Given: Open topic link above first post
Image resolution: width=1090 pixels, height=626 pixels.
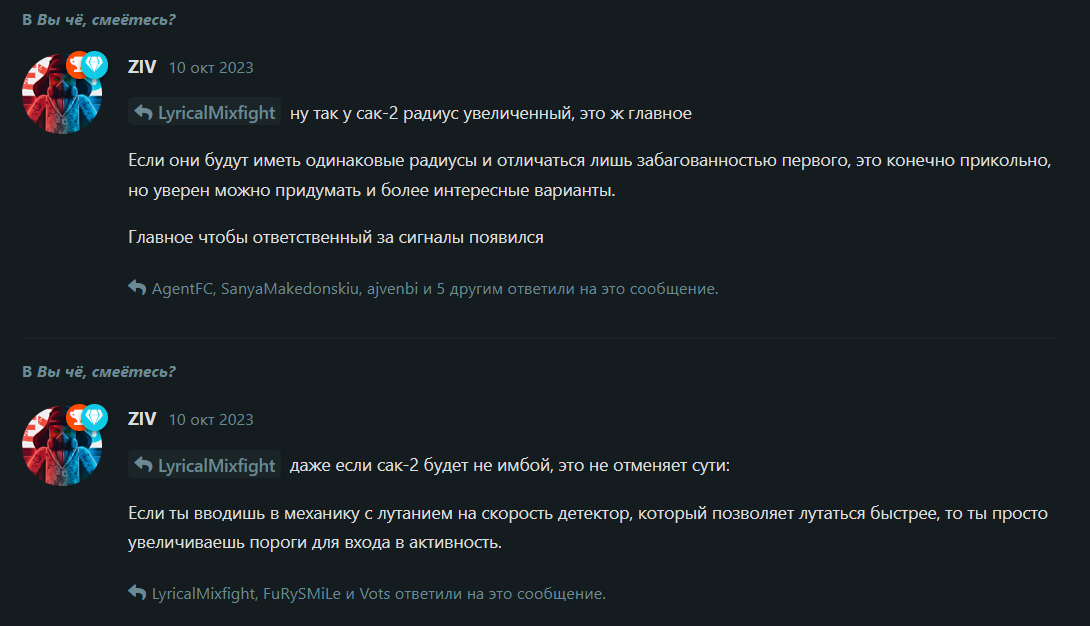Looking at the screenshot, I should [106, 20].
